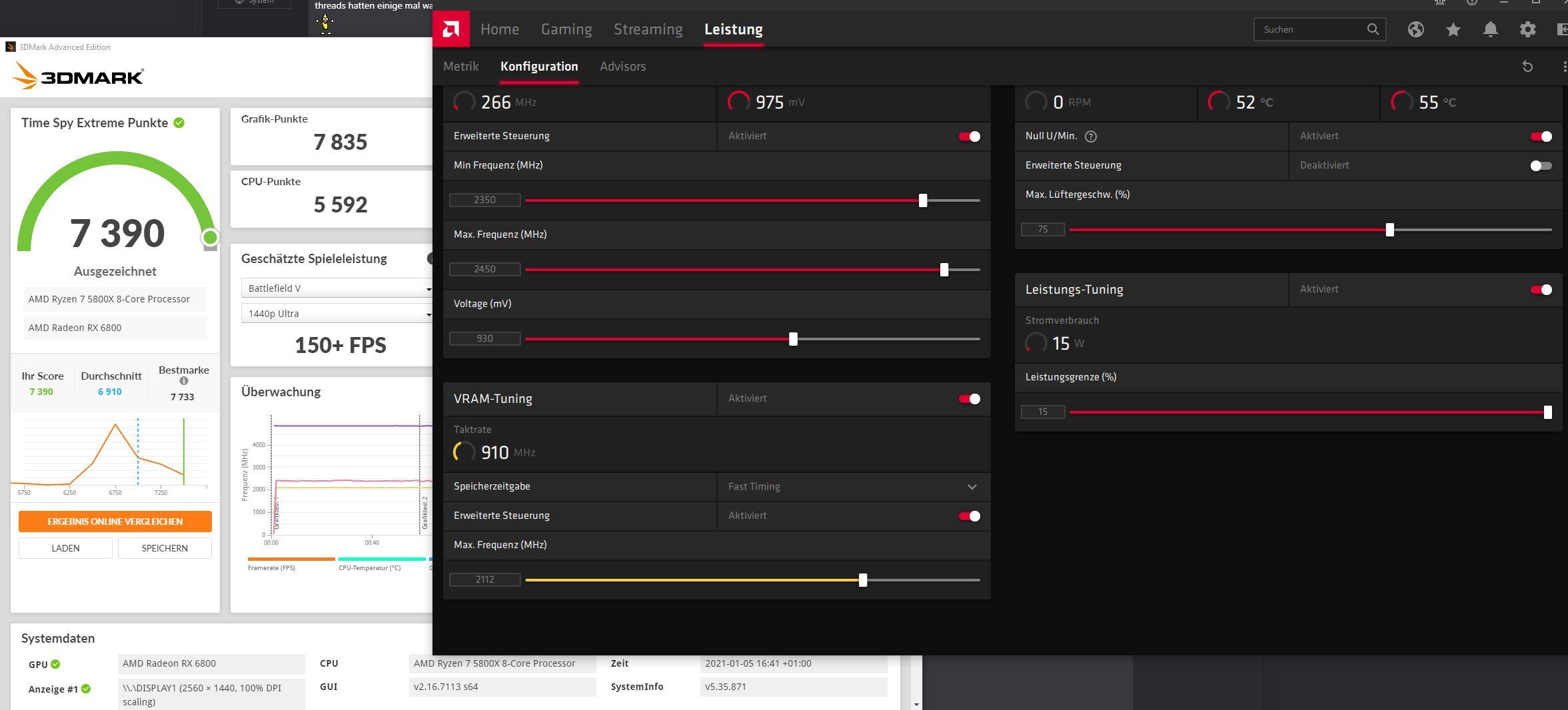Enable fan Erweiterte Steuerung switch
1568x710 pixels.
point(1541,165)
